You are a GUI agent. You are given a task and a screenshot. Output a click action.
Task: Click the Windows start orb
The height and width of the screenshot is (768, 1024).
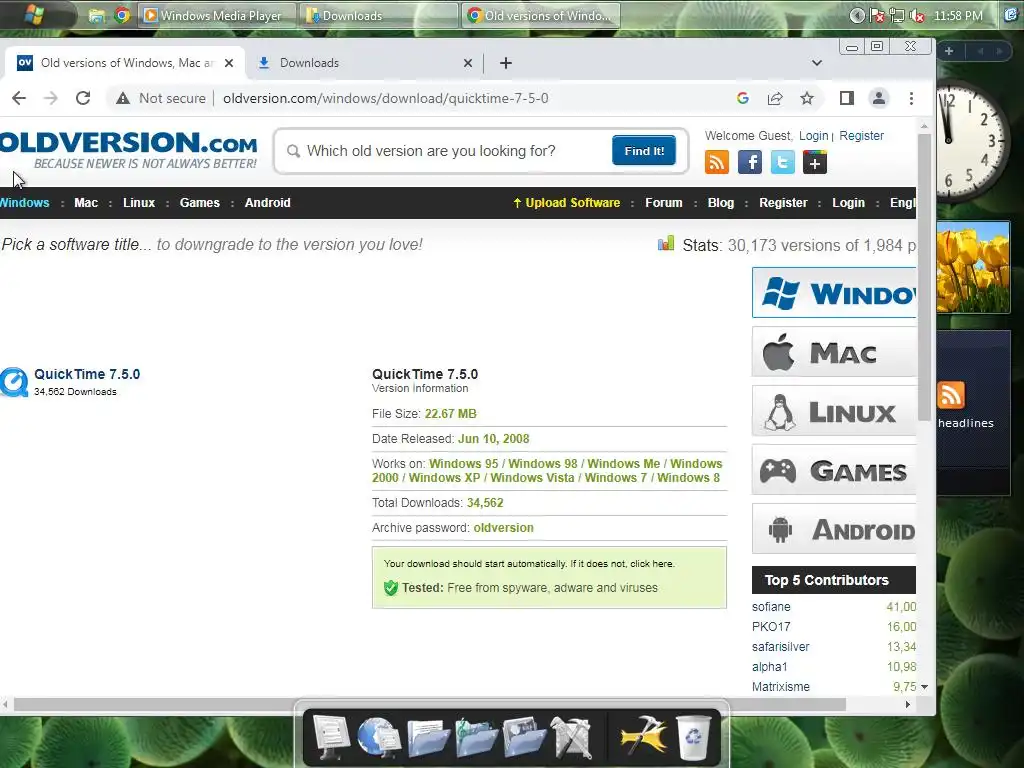[x=34, y=14]
